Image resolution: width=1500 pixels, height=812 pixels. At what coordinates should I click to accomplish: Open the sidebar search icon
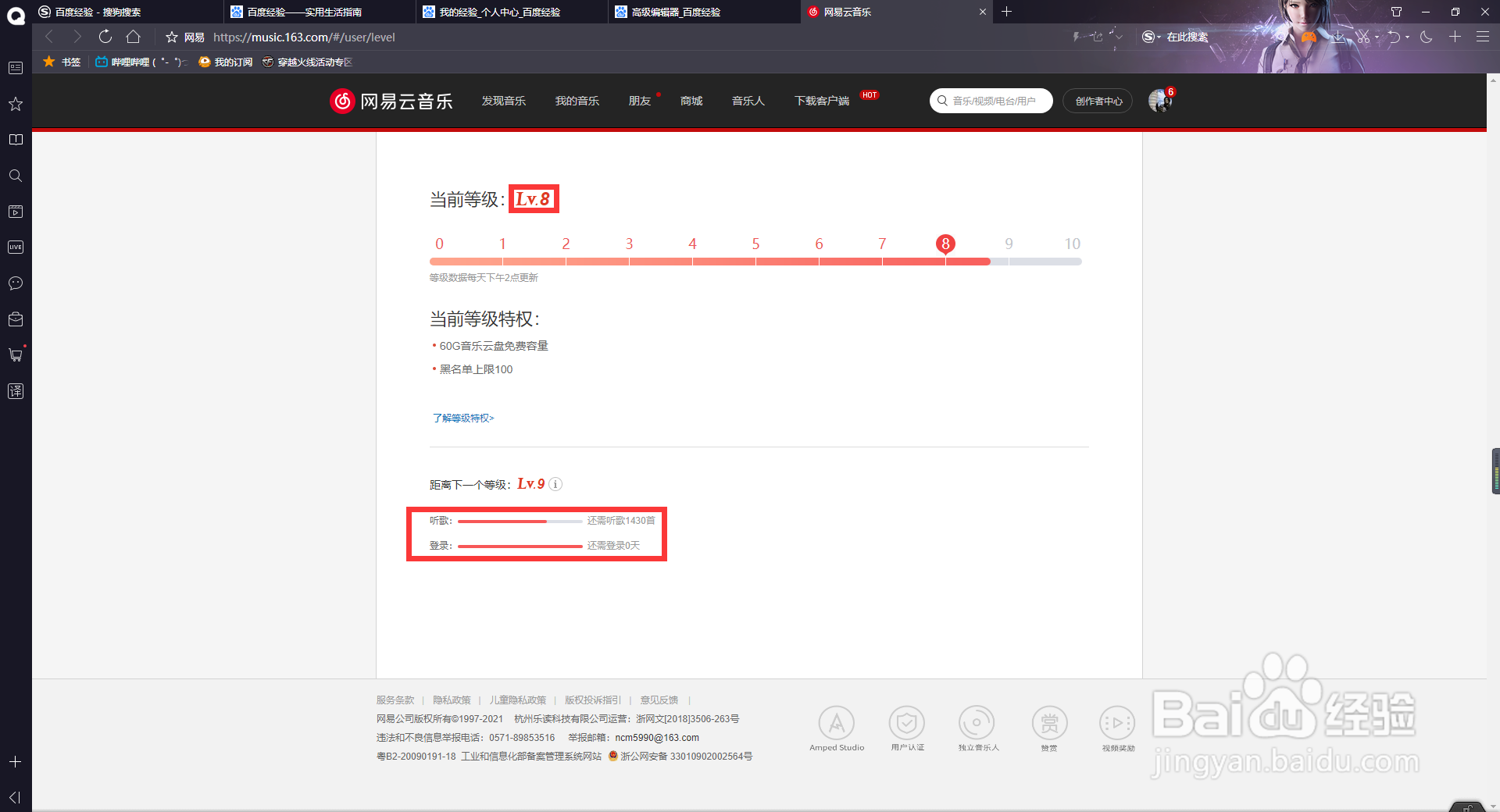click(x=16, y=176)
